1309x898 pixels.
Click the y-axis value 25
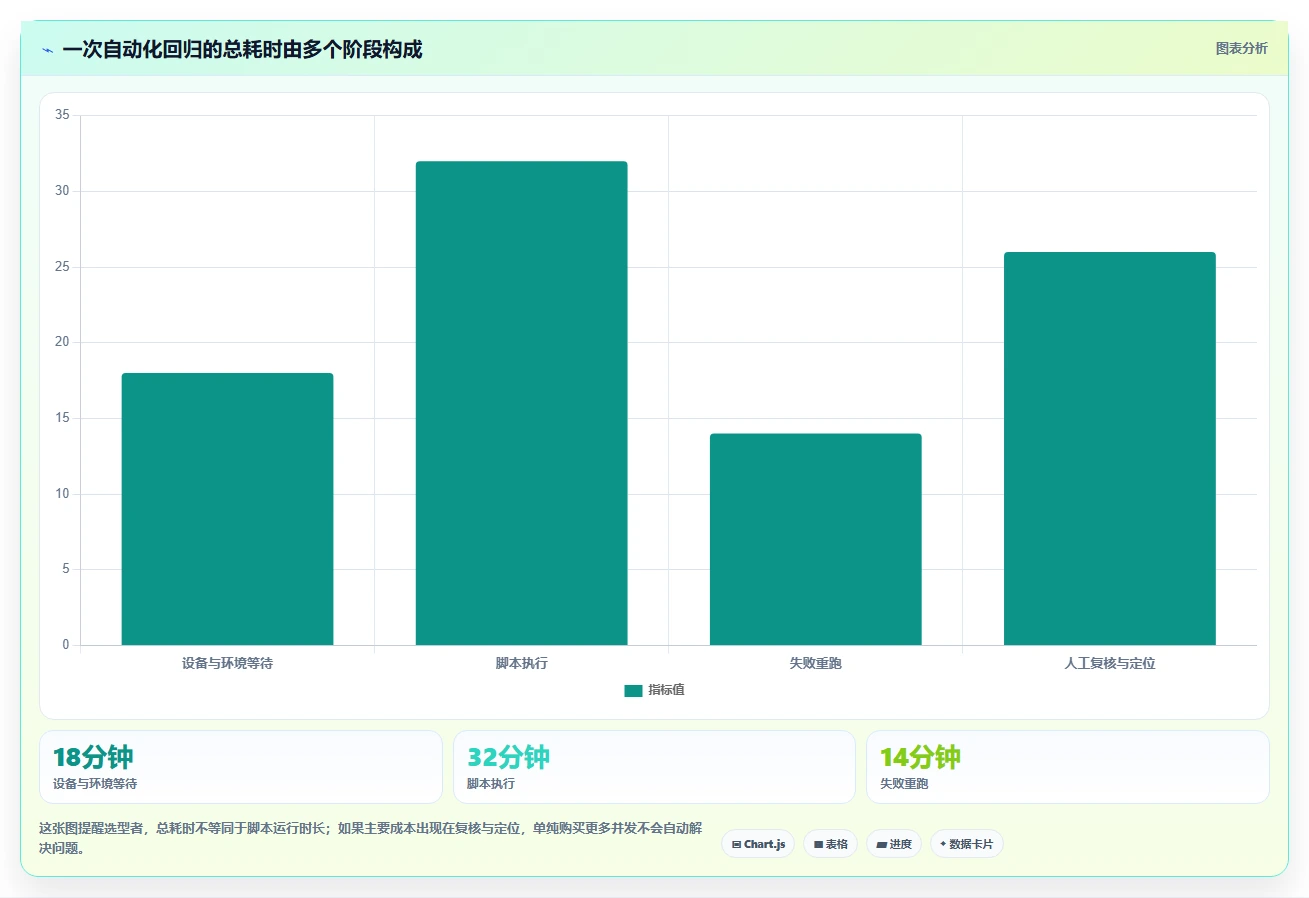pos(62,267)
